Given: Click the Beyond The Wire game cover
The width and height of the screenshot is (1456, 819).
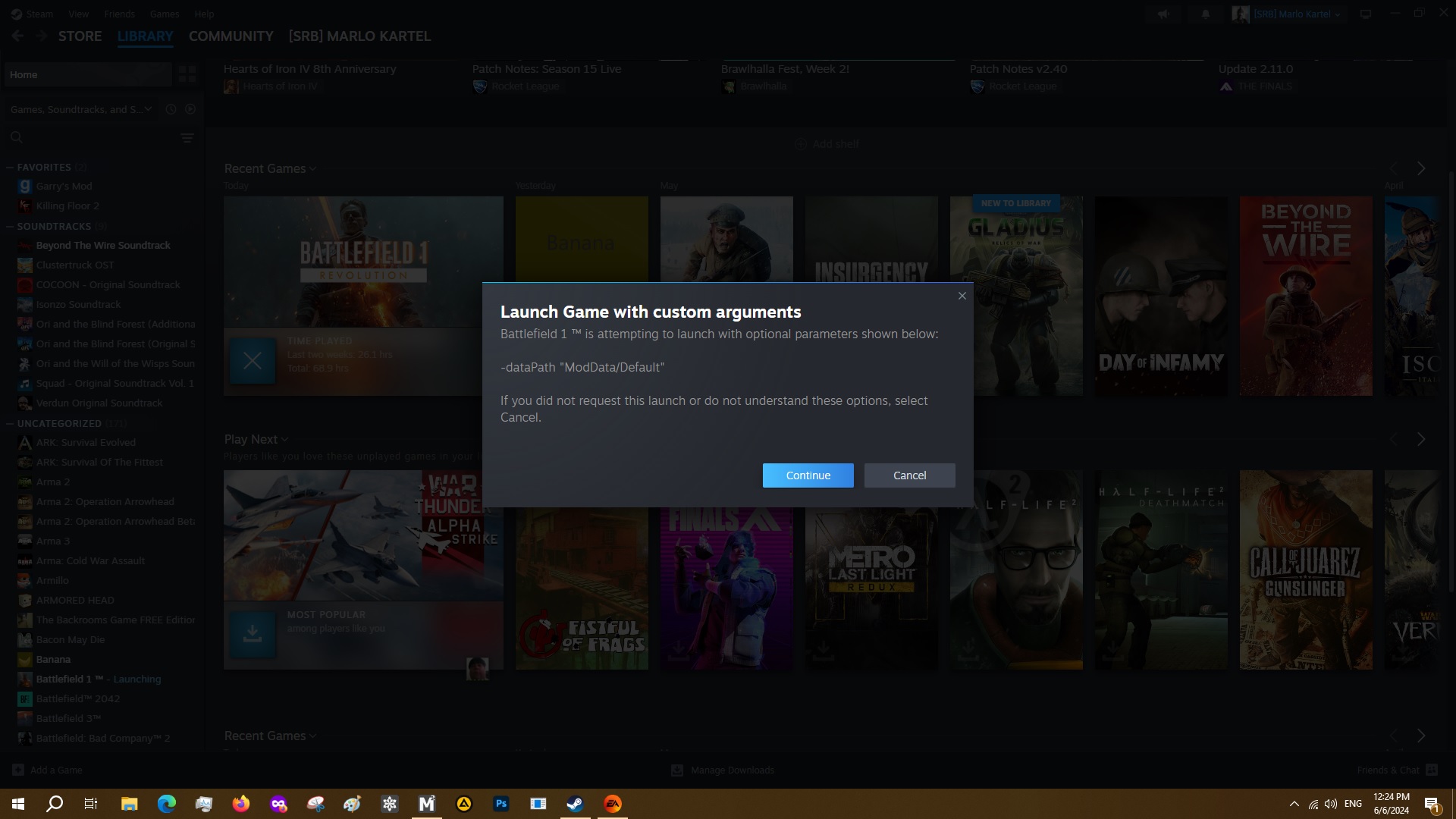Looking at the screenshot, I should 1305,296.
